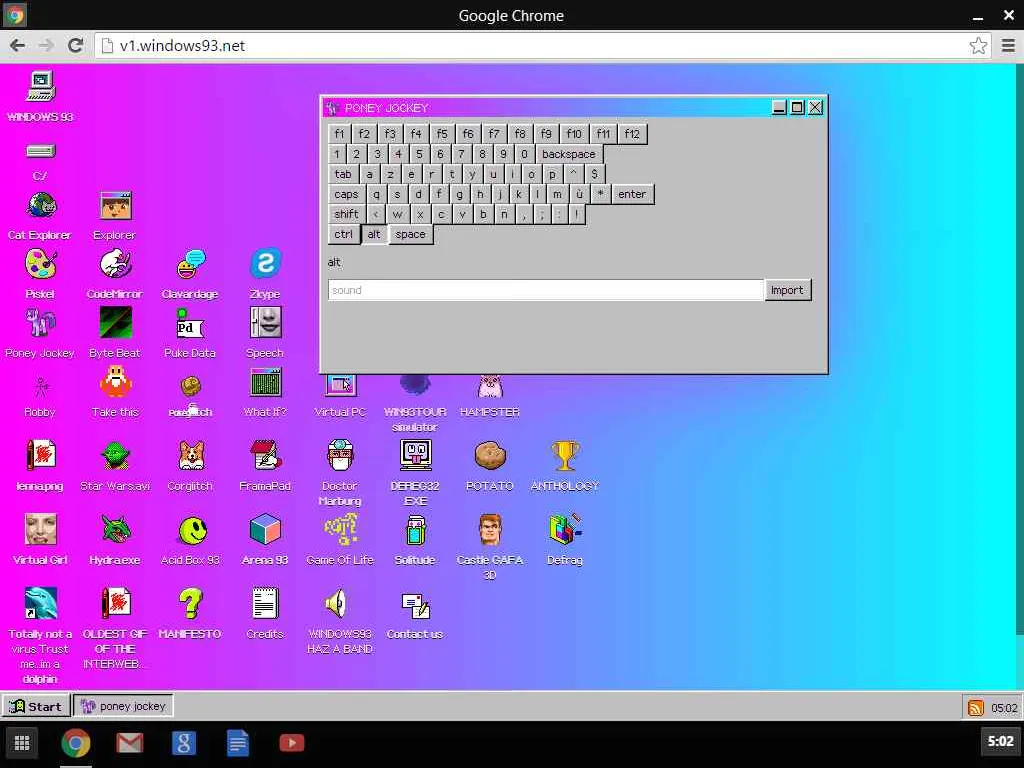Open Puke Data icon

[191, 324]
